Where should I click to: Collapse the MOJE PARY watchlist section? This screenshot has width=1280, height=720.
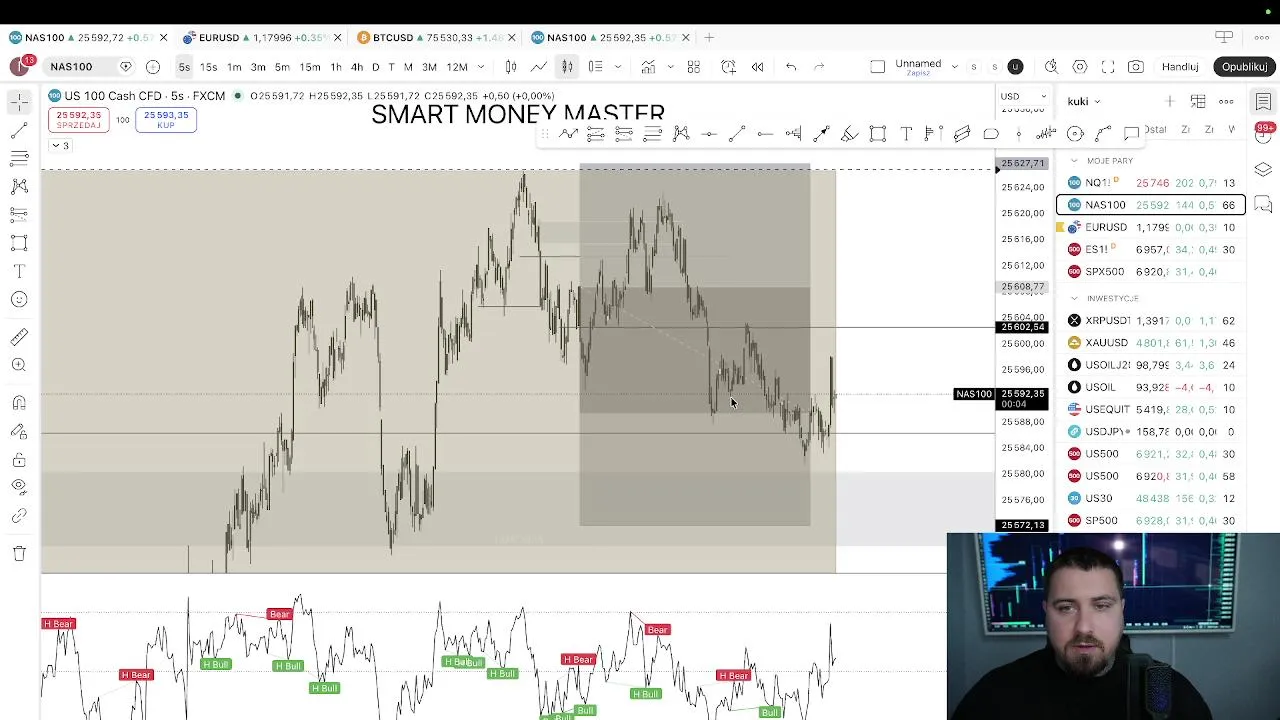pos(1074,161)
